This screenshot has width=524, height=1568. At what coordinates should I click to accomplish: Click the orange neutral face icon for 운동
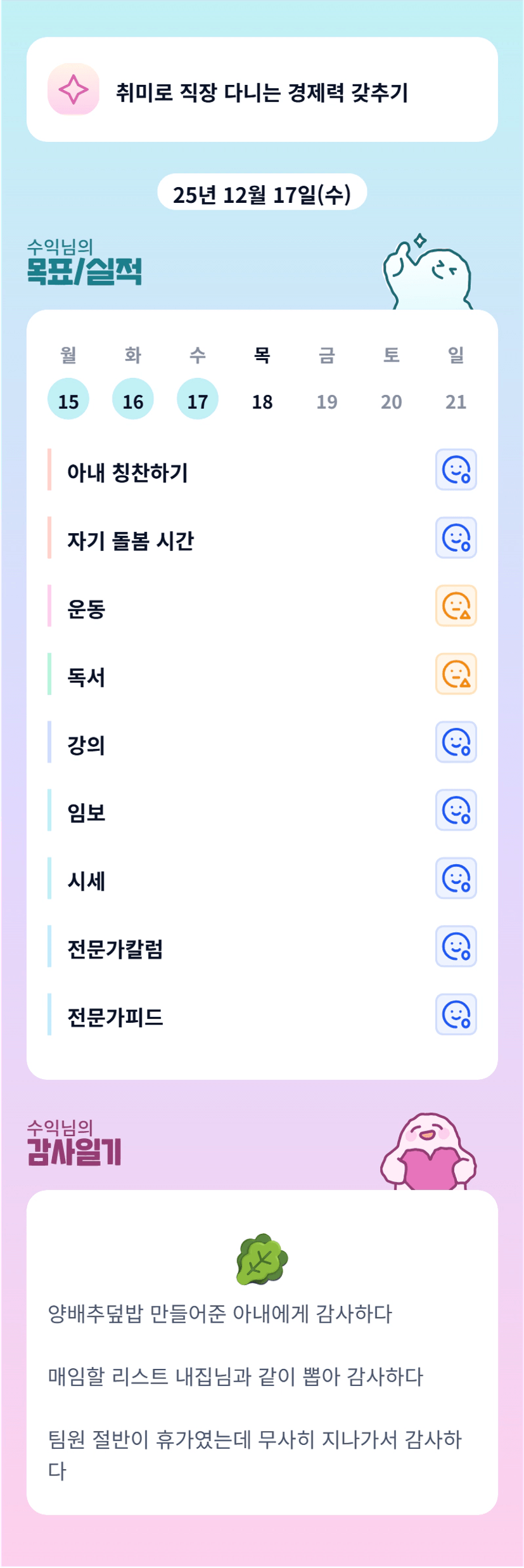pos(456,606)
